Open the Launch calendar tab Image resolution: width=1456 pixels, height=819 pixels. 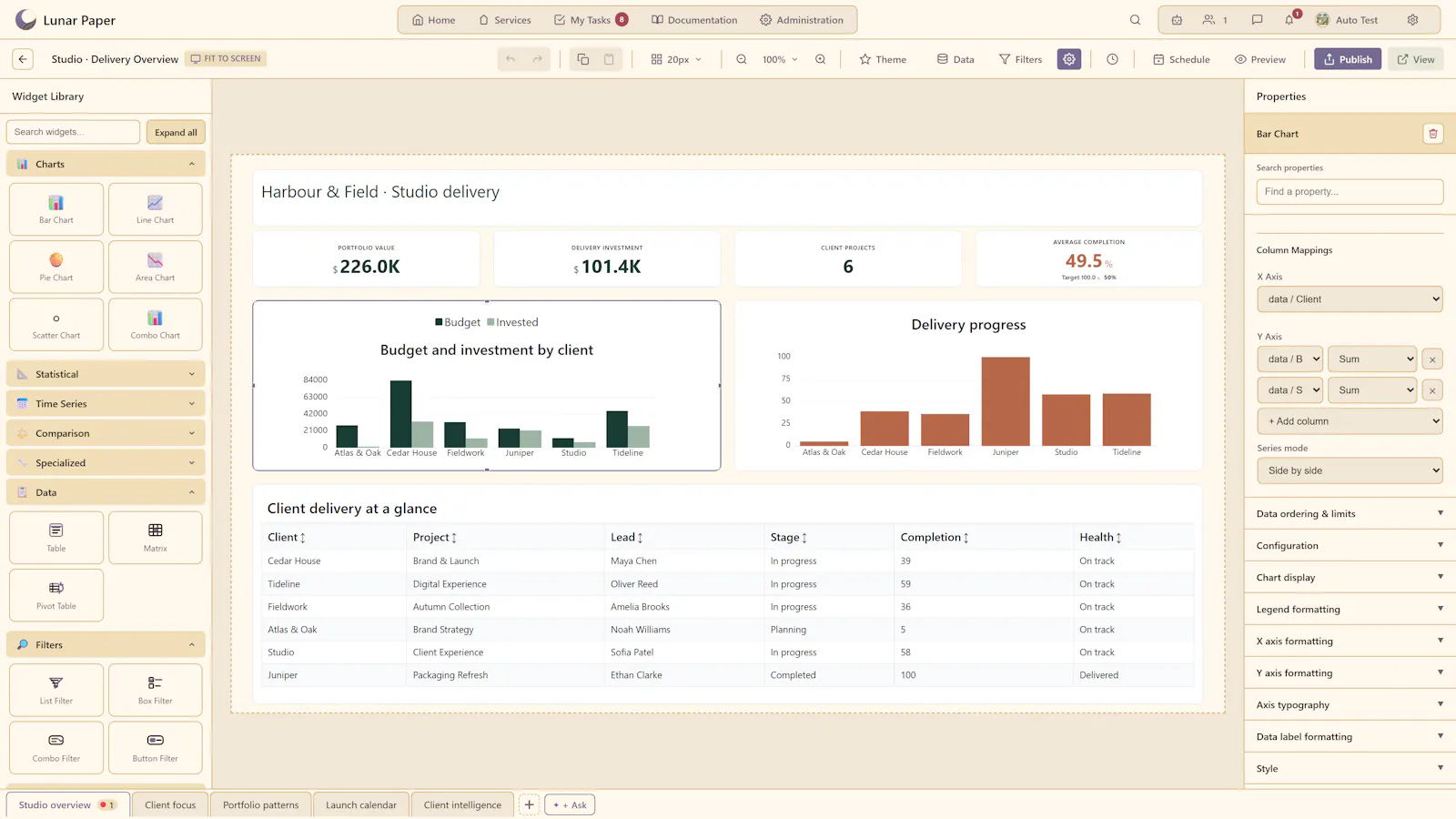point(361,804)
